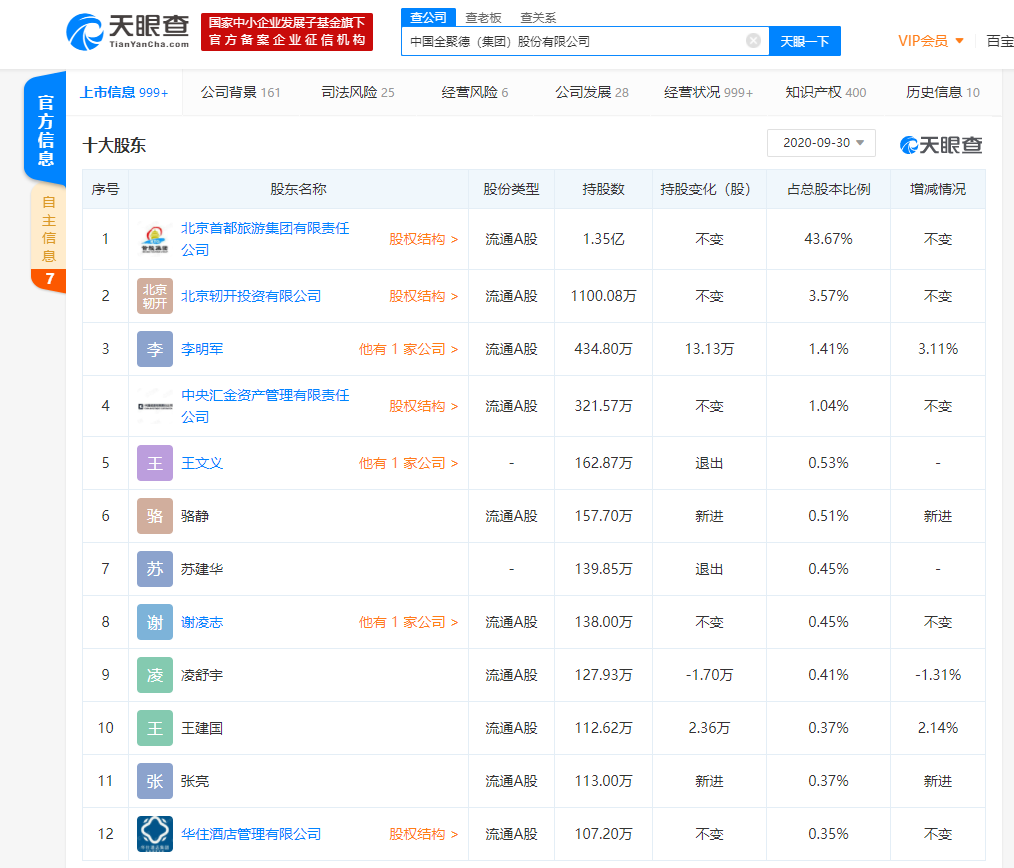
Task: Switch to the 经营风险 tab
Action: [x=475, y=92]
